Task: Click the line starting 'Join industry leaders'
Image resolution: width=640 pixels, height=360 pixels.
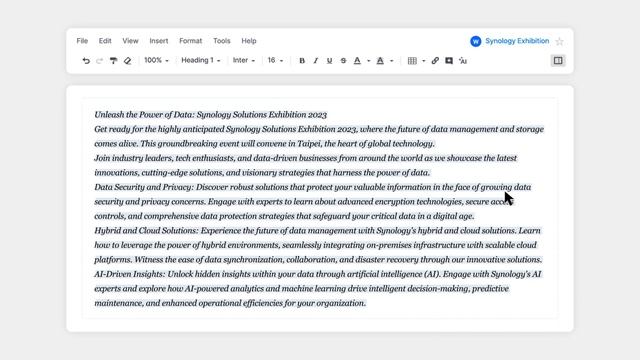Action: pyautogui.click(x=305, y=158)
